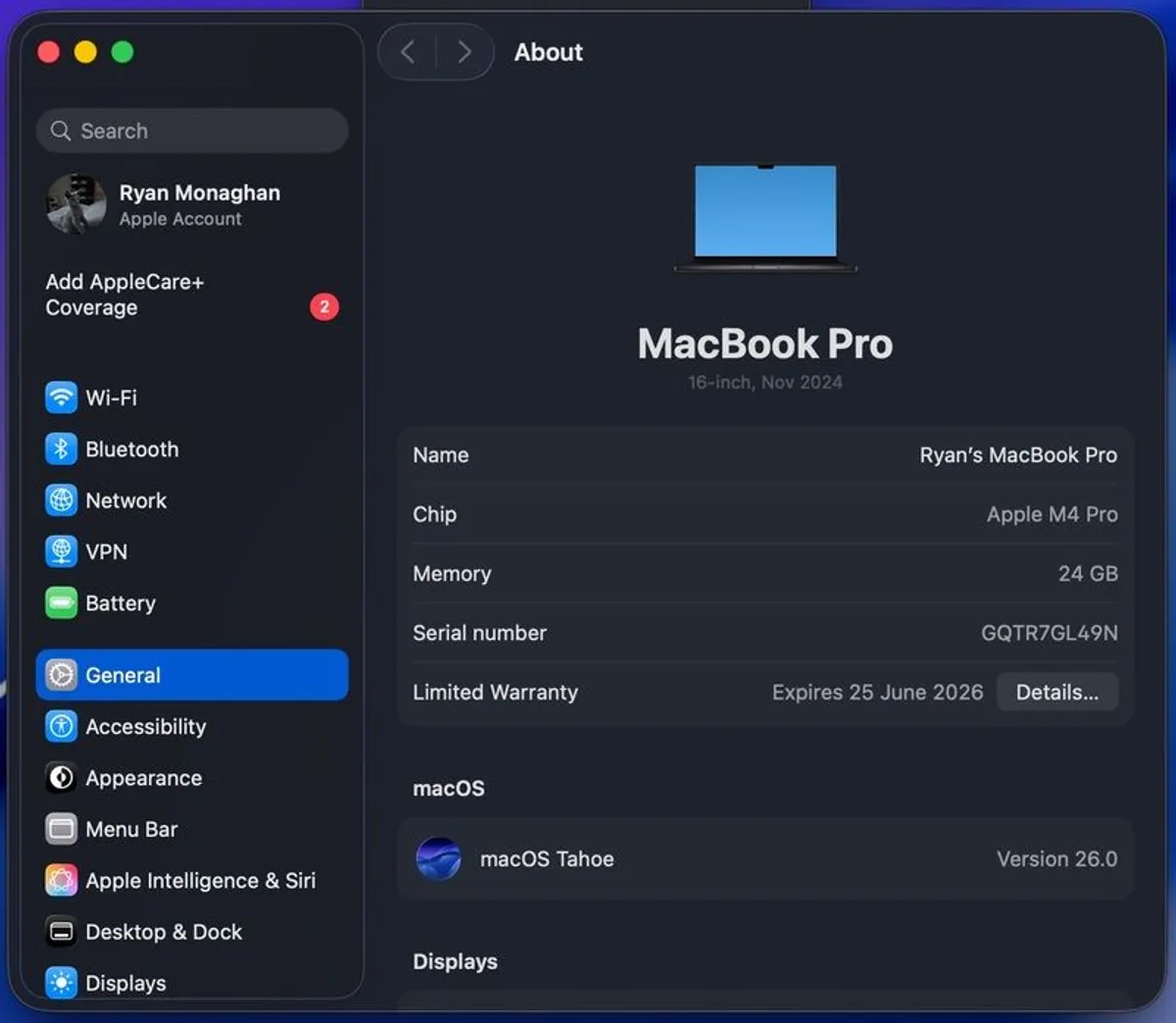Open Menu Bar settings
Screen dimensions: 1176x1023
point(132,829)
